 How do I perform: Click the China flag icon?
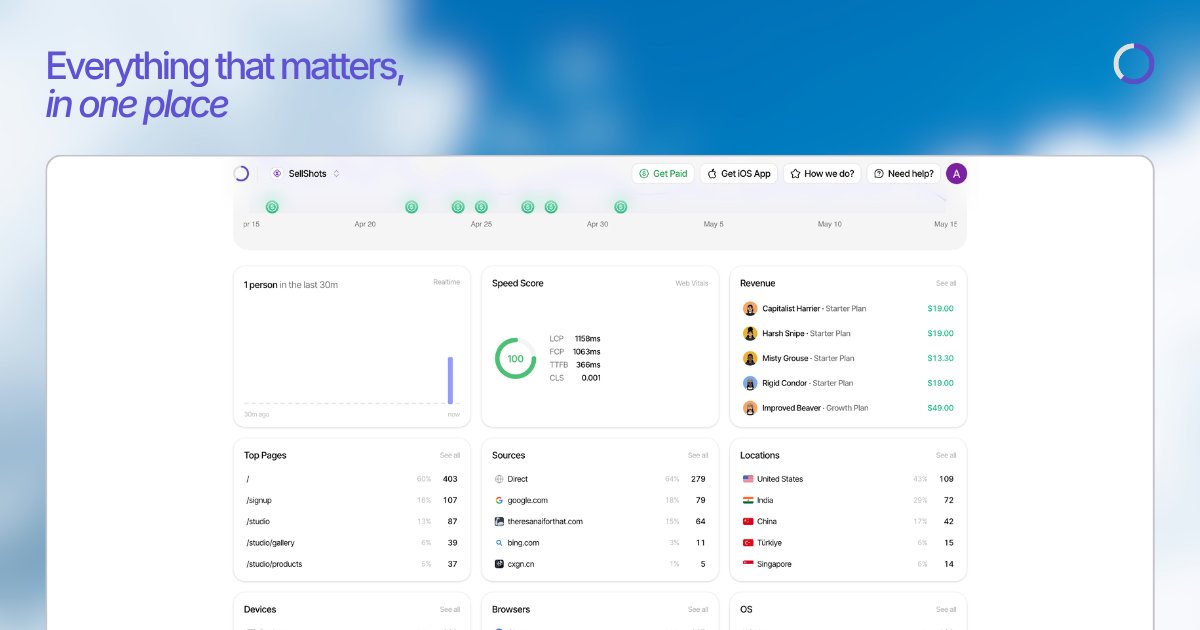748,521
